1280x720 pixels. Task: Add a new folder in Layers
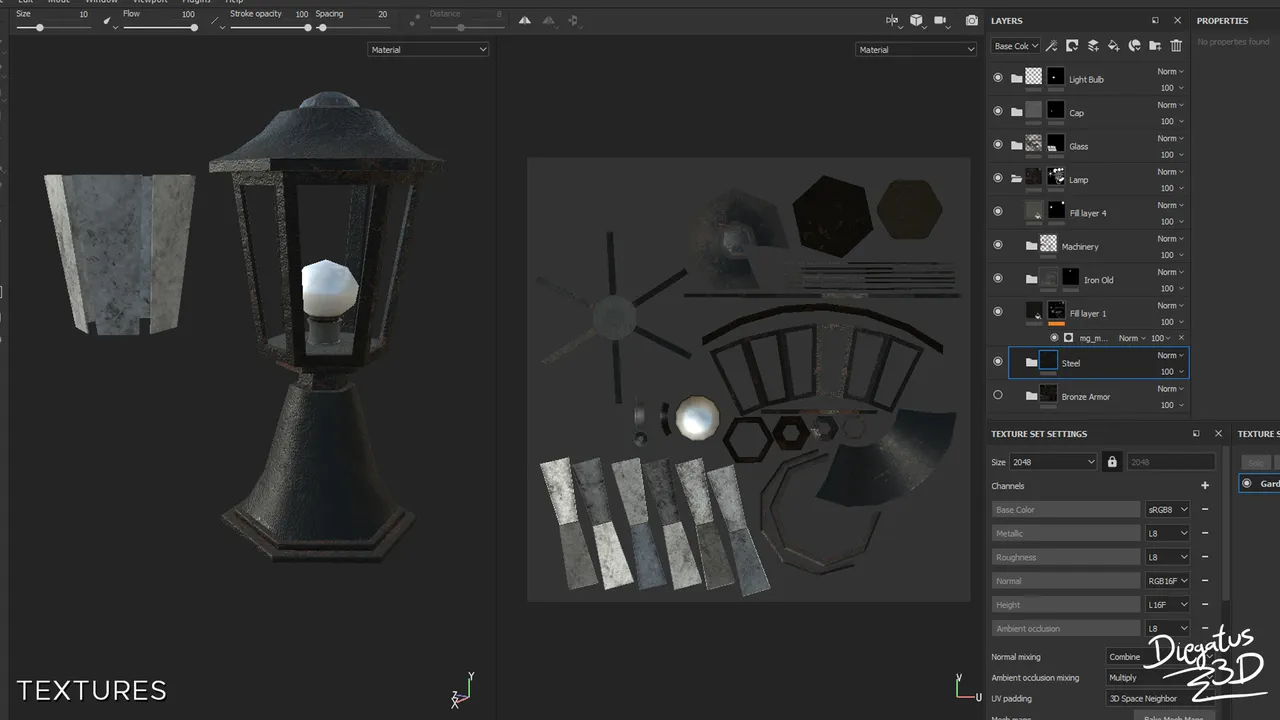coord(1155,46)
